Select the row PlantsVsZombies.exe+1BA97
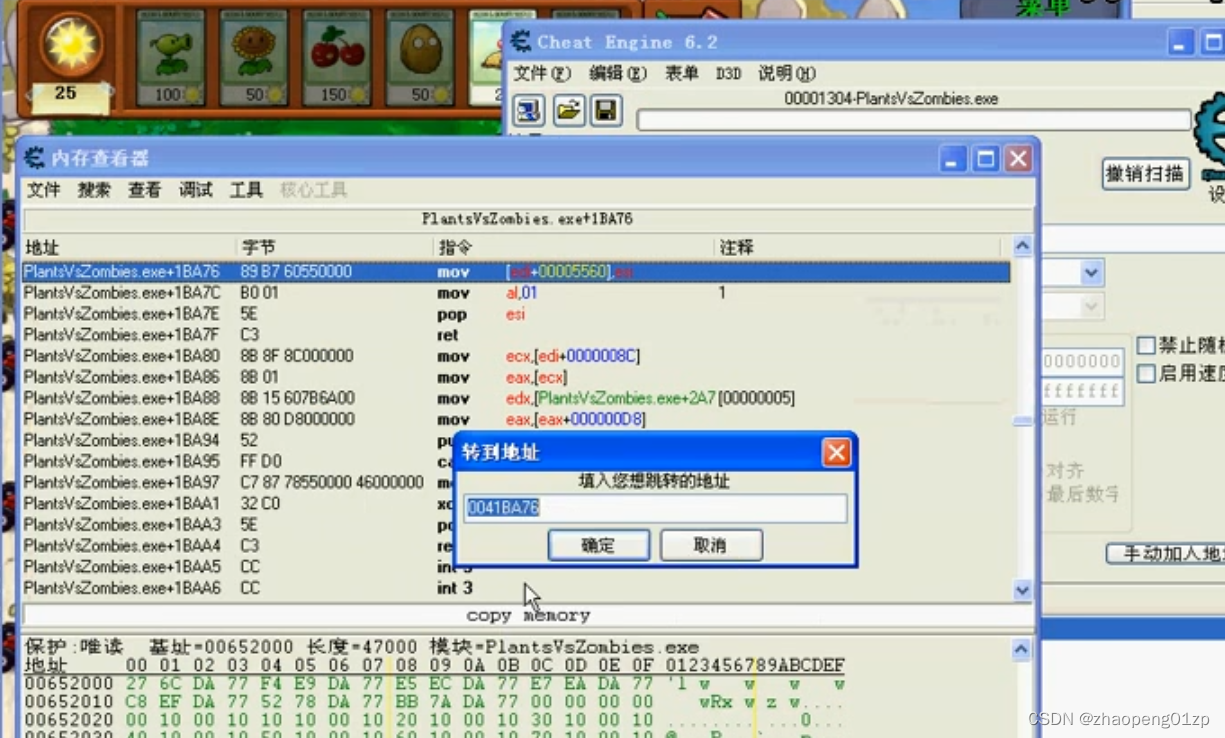1225x738 pixels. [x=238, y=482]
